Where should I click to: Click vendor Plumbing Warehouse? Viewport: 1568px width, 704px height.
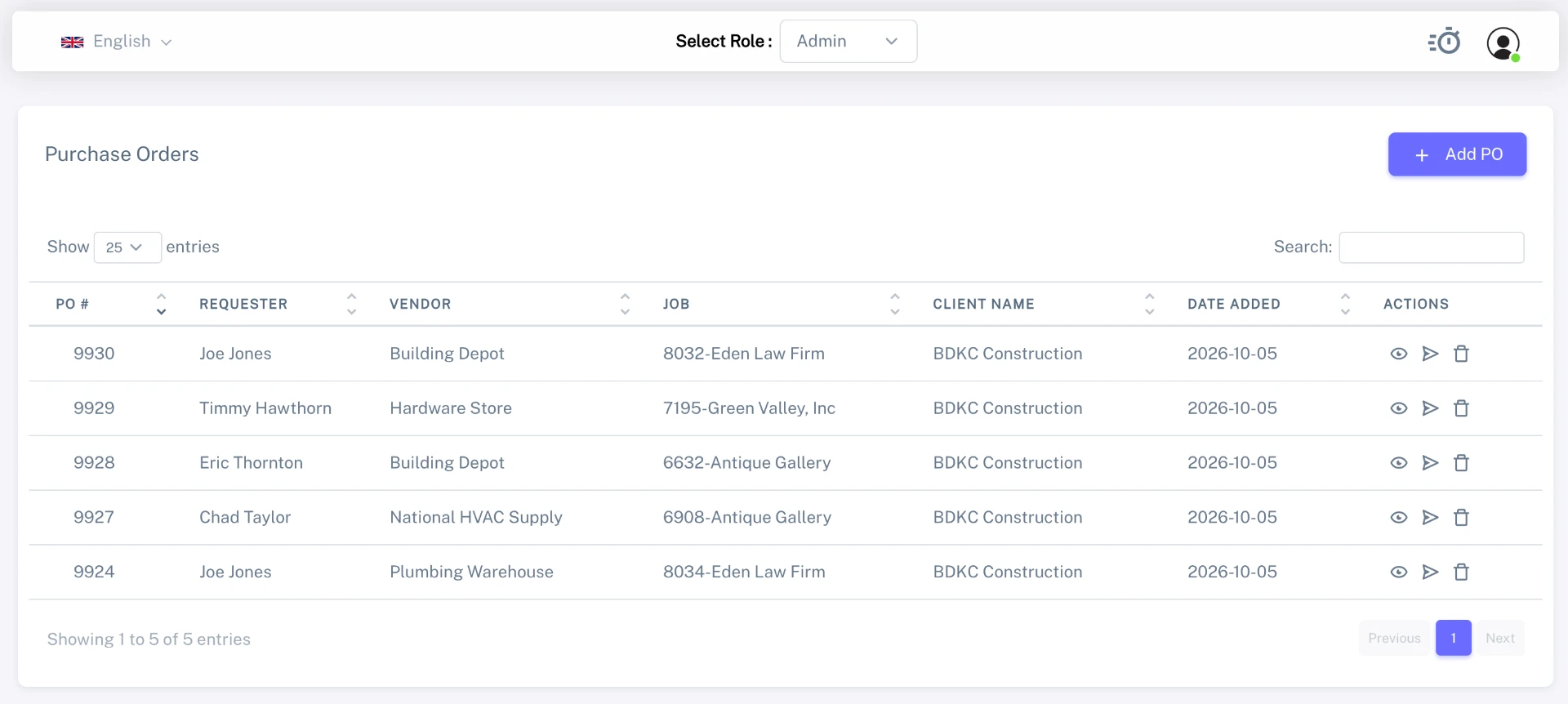coord(471,573)
